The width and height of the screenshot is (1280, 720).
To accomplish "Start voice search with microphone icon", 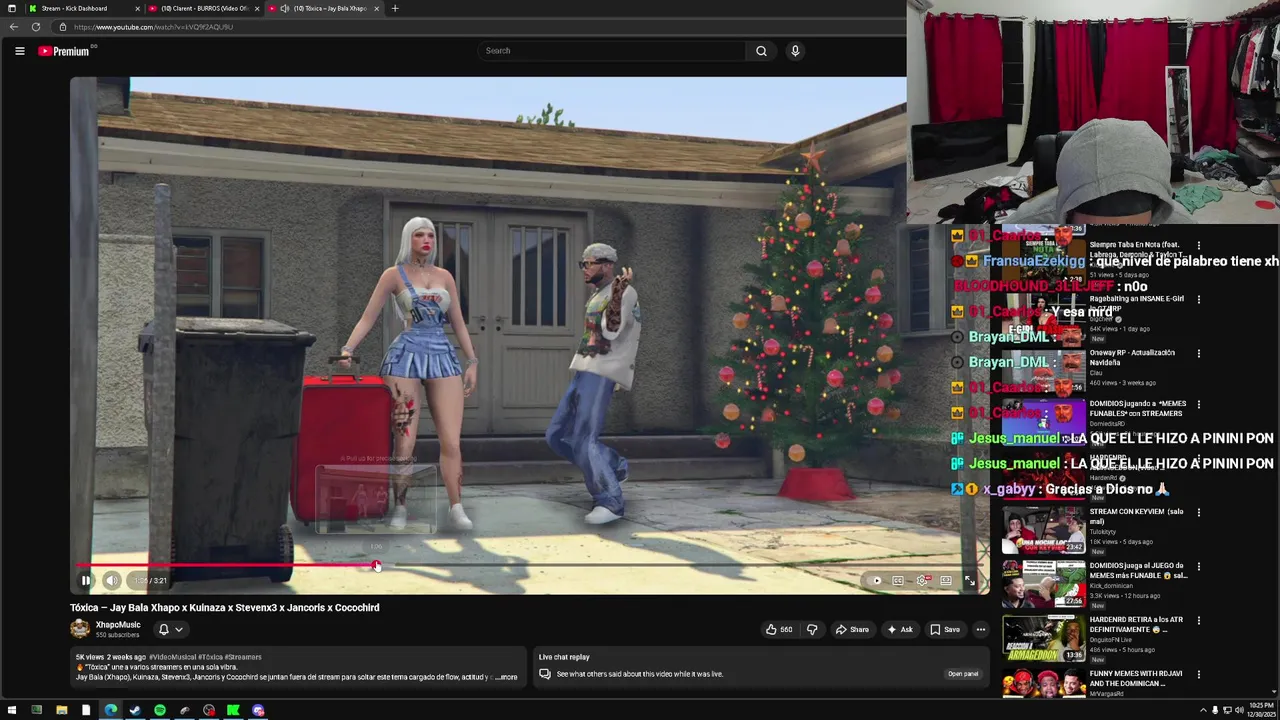I will coord(795,51).
